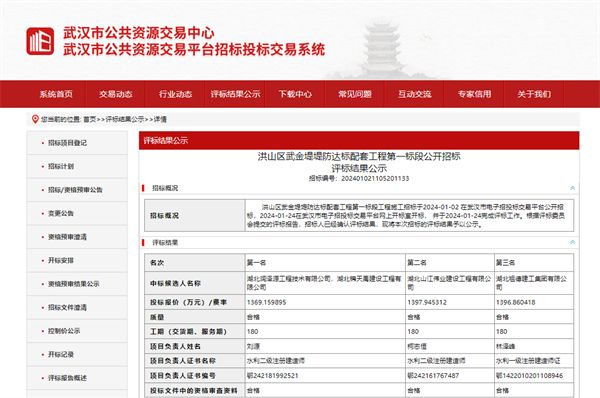600x398 pixels.
Task: Click 首页 link in the breadcrumb
Action: [90, 119]
